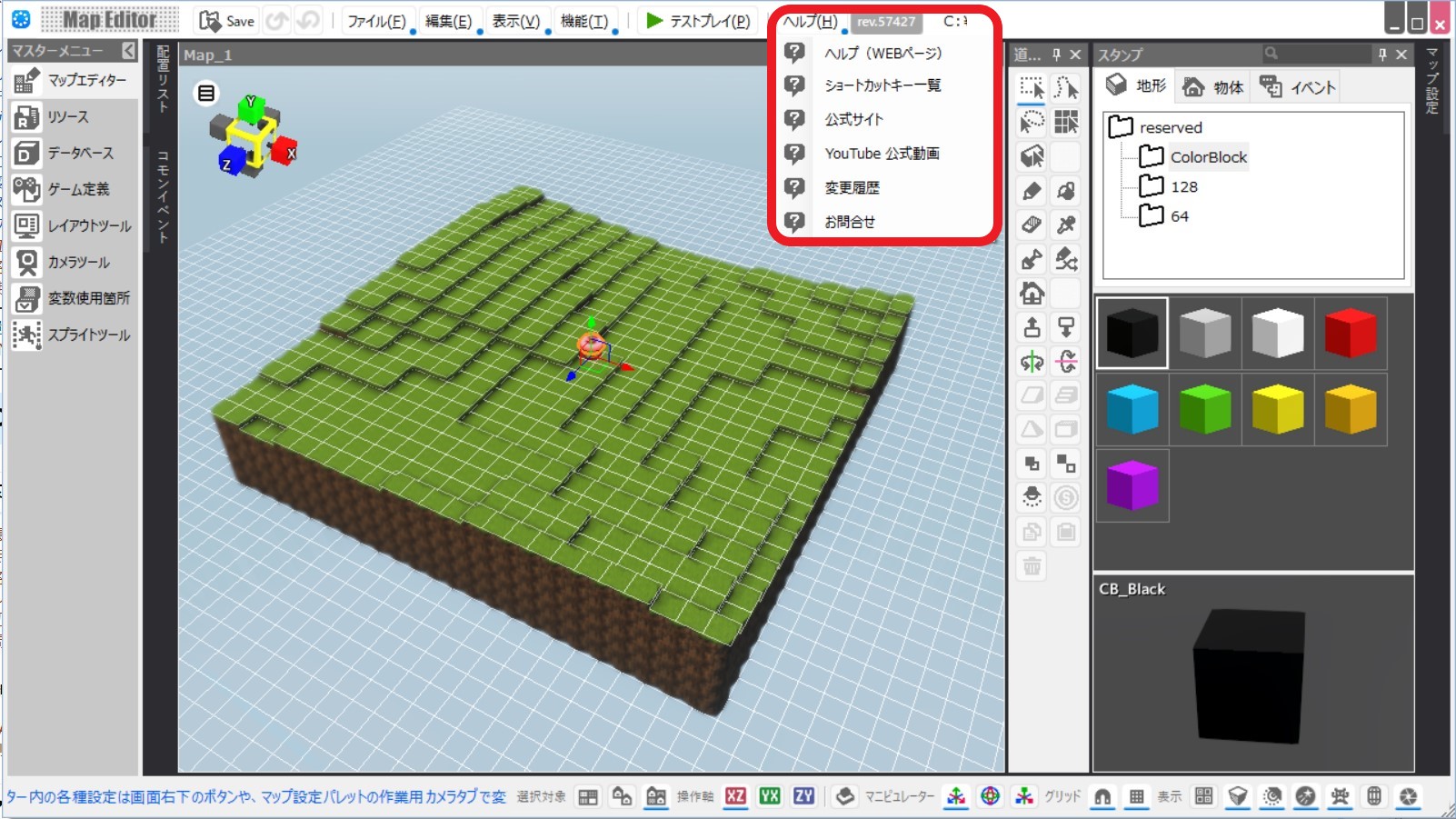Viewport: 1456px width, 819px height.
Task: Switch to the 物体 stamp tab
Action: [x=1214, y=87]
